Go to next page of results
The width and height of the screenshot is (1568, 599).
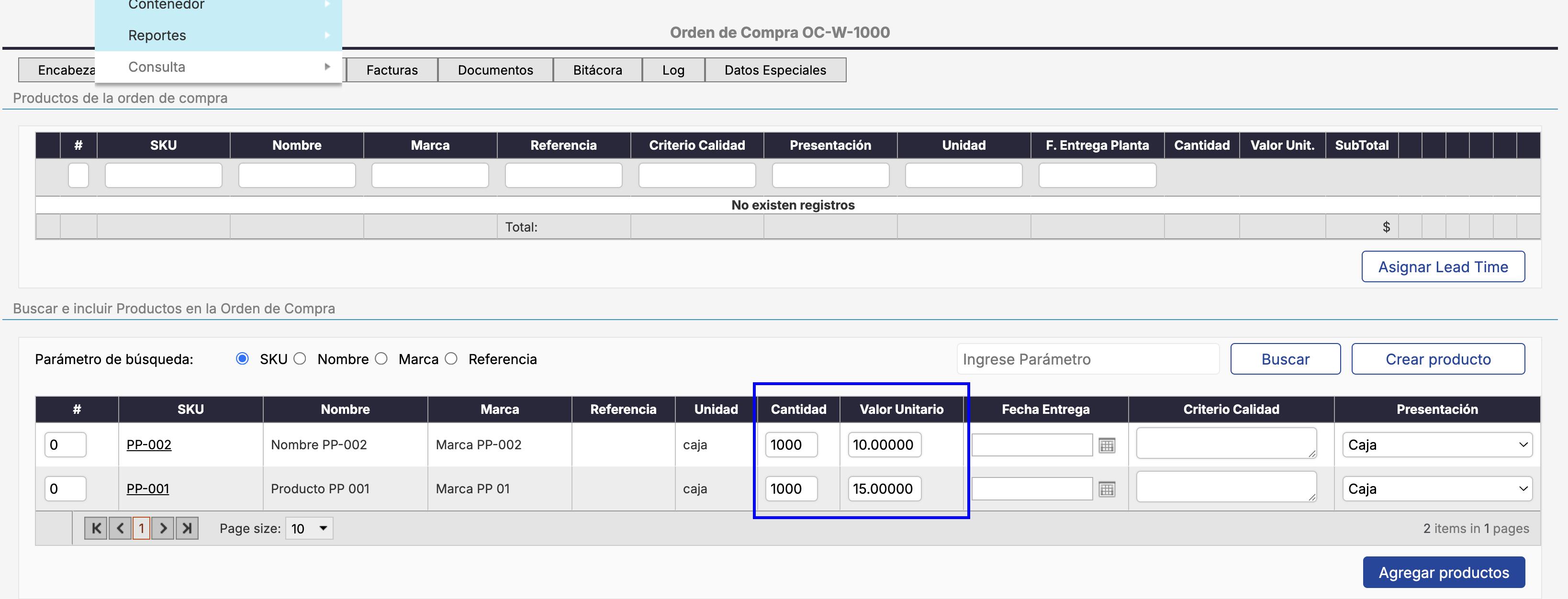(x=163, y=528)
